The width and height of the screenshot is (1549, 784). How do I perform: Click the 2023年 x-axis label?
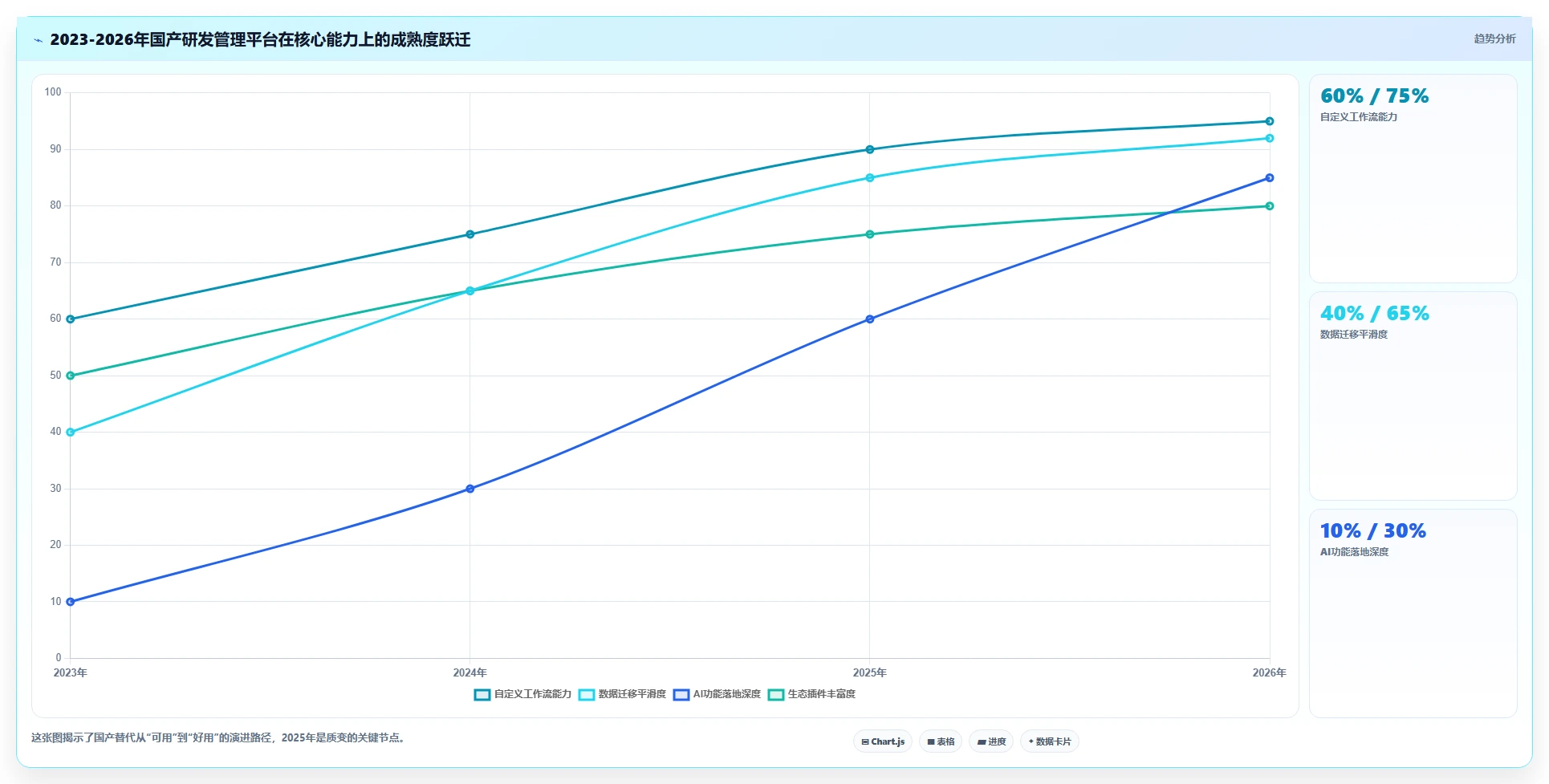pyautogui.click(x=71, y=672)
